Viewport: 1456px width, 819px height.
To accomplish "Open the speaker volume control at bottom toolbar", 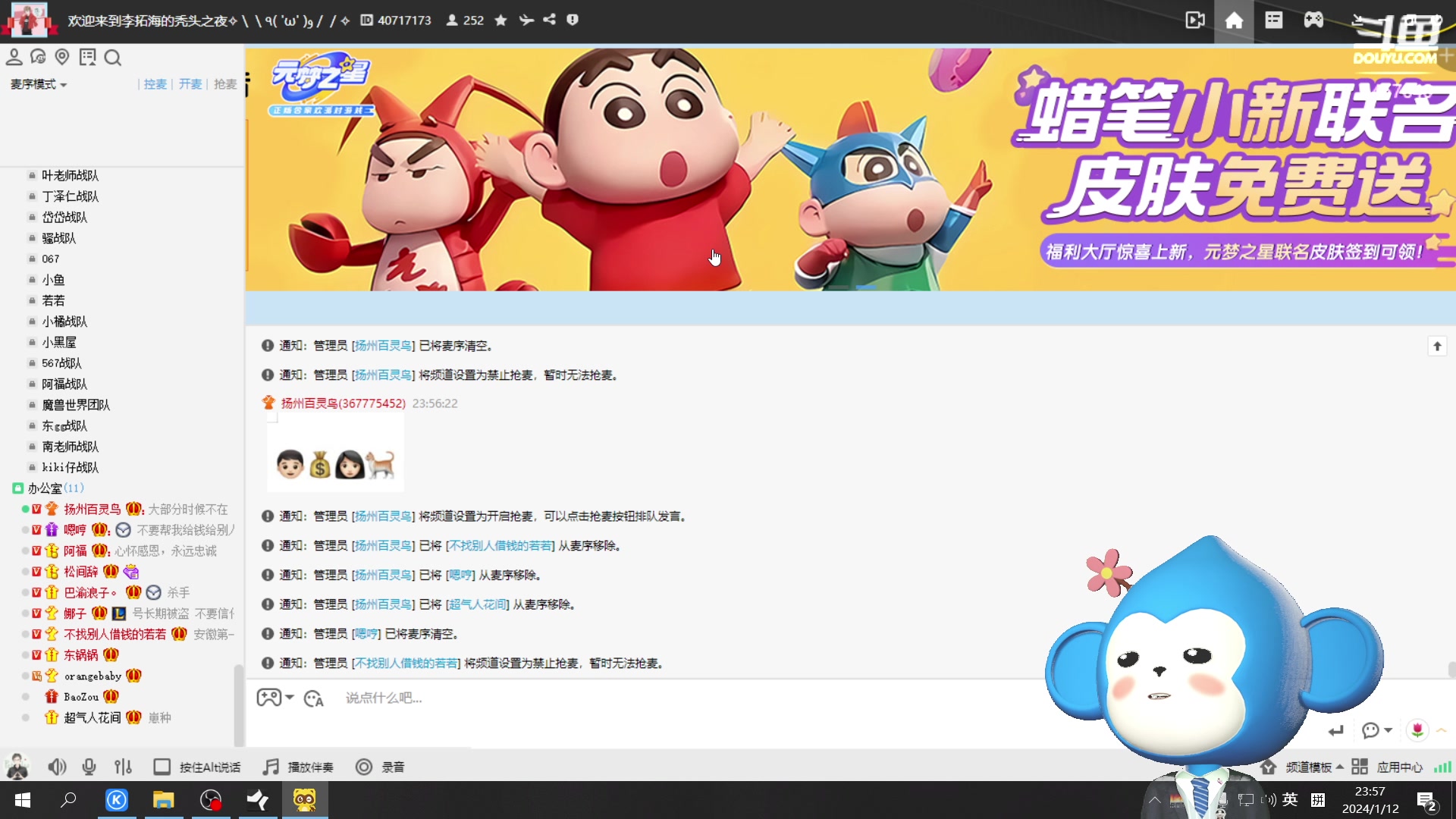I will 57,767.
